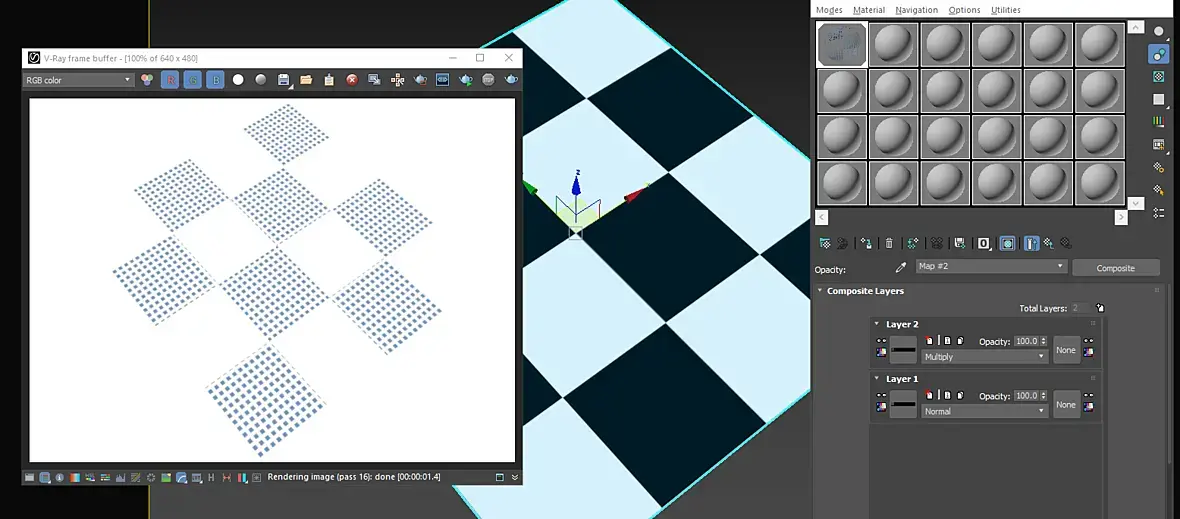Click the track mouse while rendering icon
Viewport: 1180px width, 519px height.
pos(397,79)
